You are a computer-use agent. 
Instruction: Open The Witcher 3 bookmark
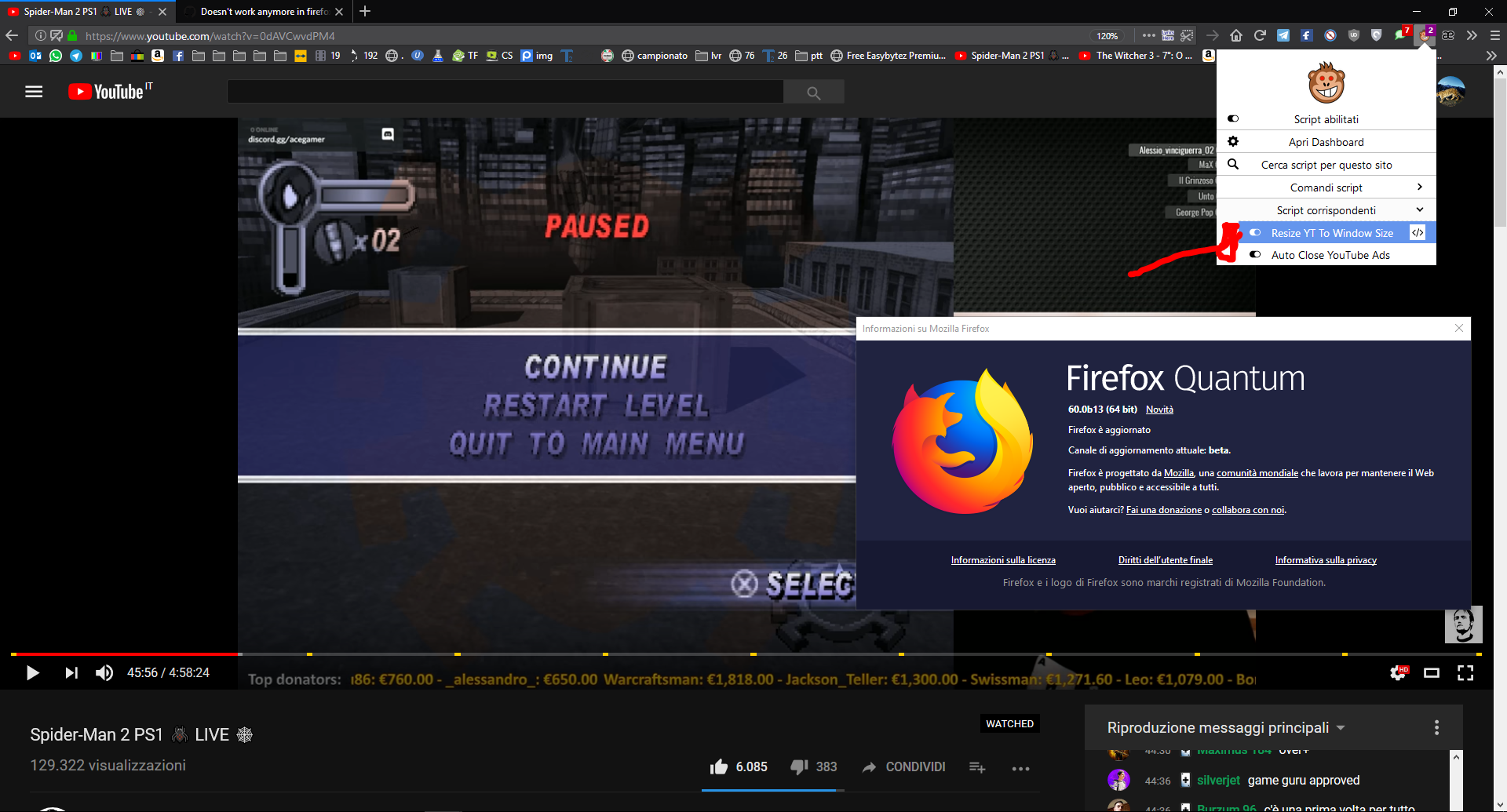click(1136, 56)
